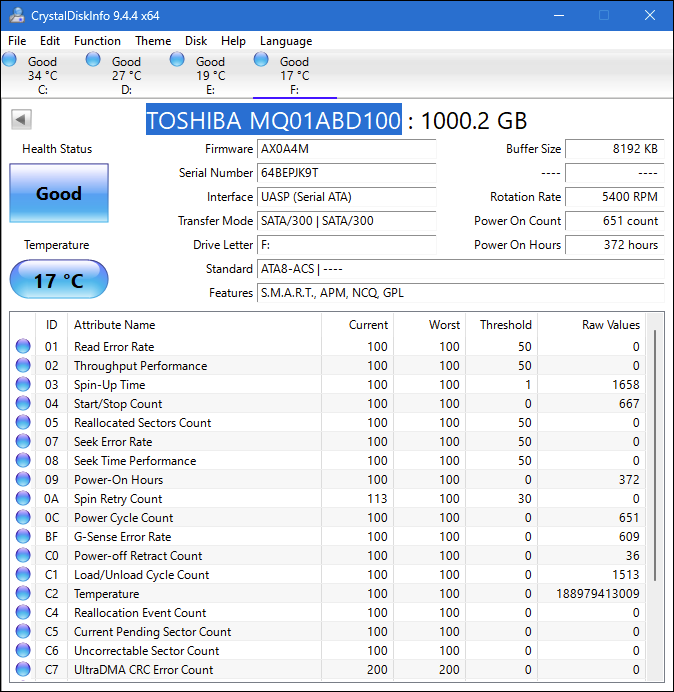Switch to the C: drive 34 °C tab
Screen dimensions: 674x692
[x=42, y=75]
